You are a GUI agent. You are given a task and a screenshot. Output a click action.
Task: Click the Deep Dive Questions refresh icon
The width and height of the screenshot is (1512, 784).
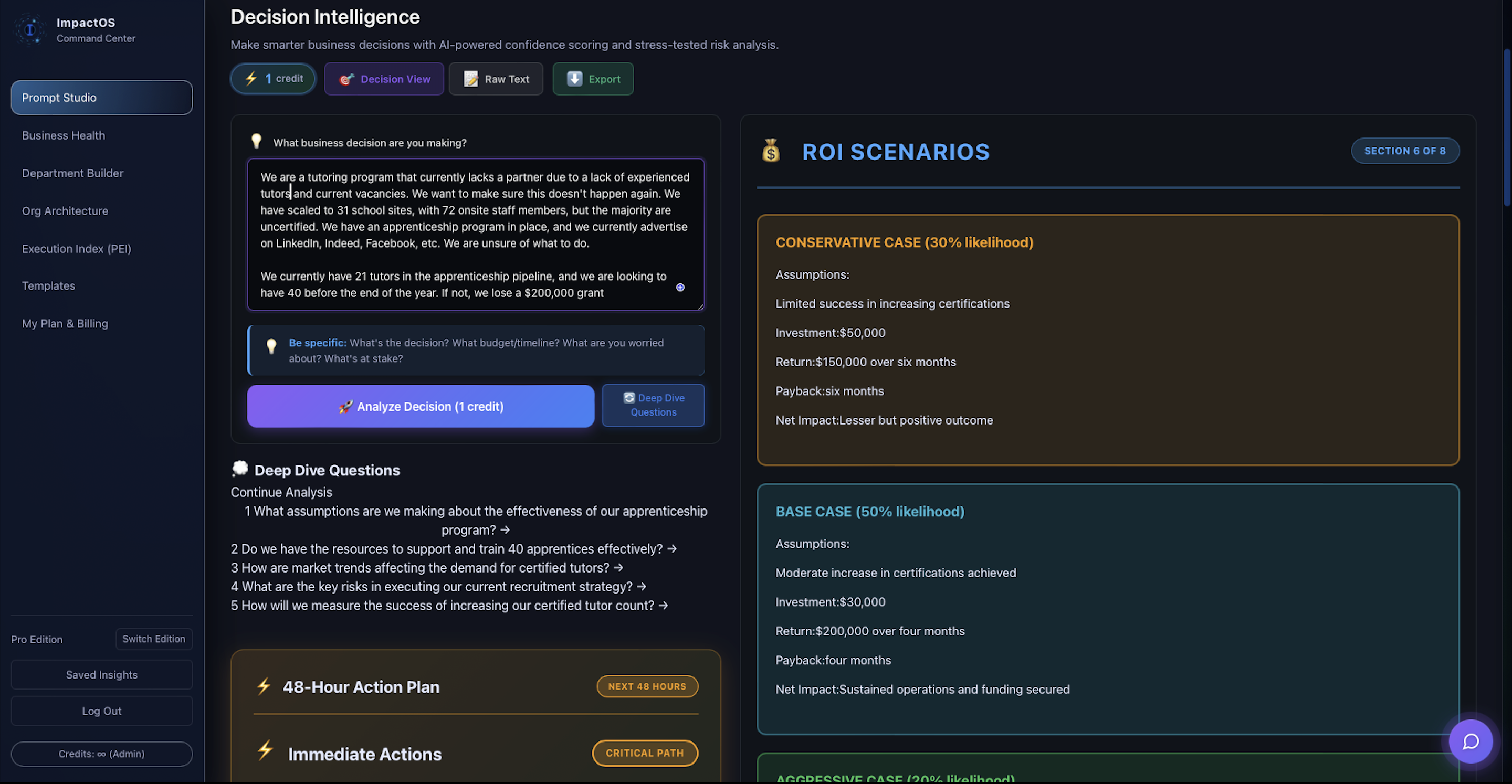pos(628,398)
